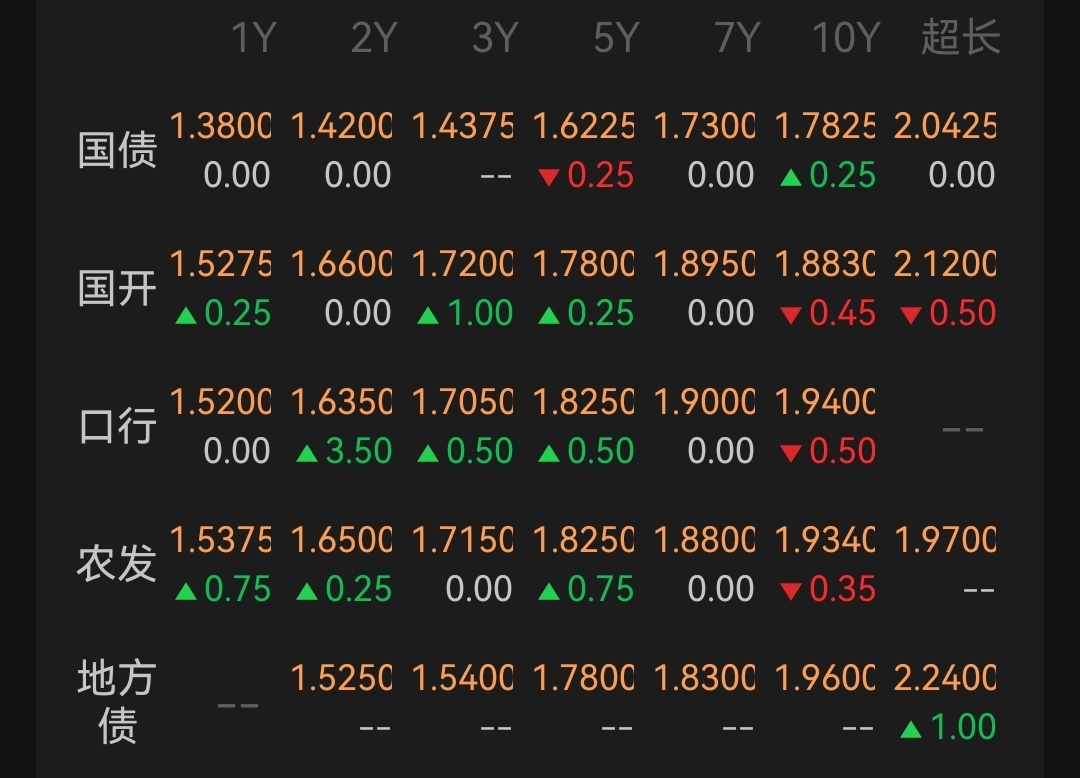Viewport: 1080px width, 778px height.
Task: Click the red down arrow beside 国开 超长 0.50
Action: point(911,315)
